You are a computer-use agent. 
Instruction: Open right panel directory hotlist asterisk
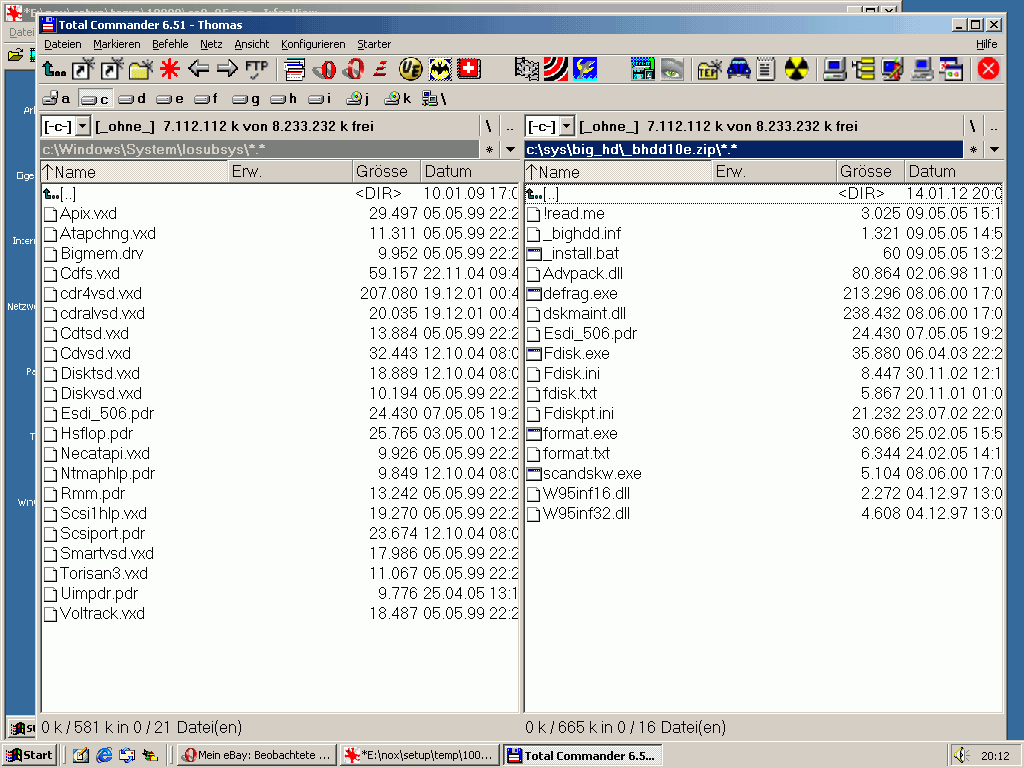coord(974,150)
